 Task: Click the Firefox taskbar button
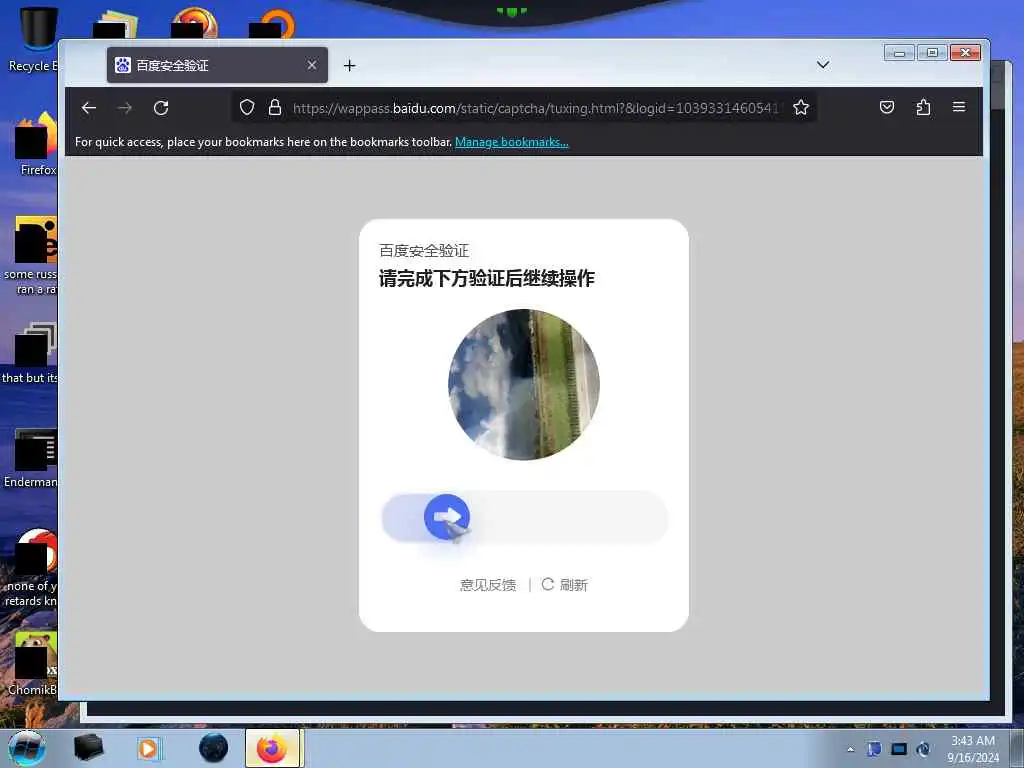[272, 748]
